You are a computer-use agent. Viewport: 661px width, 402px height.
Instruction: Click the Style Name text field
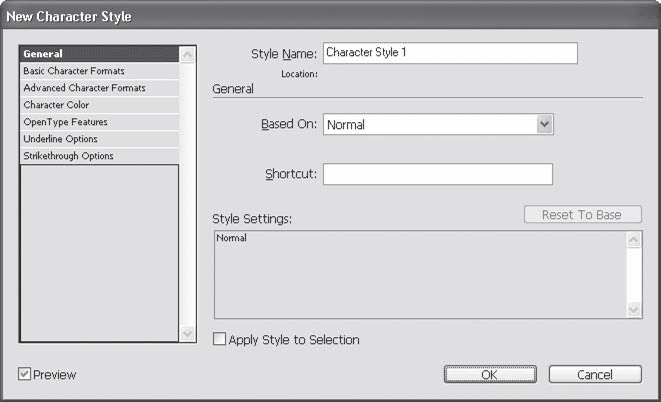[450, 53]
